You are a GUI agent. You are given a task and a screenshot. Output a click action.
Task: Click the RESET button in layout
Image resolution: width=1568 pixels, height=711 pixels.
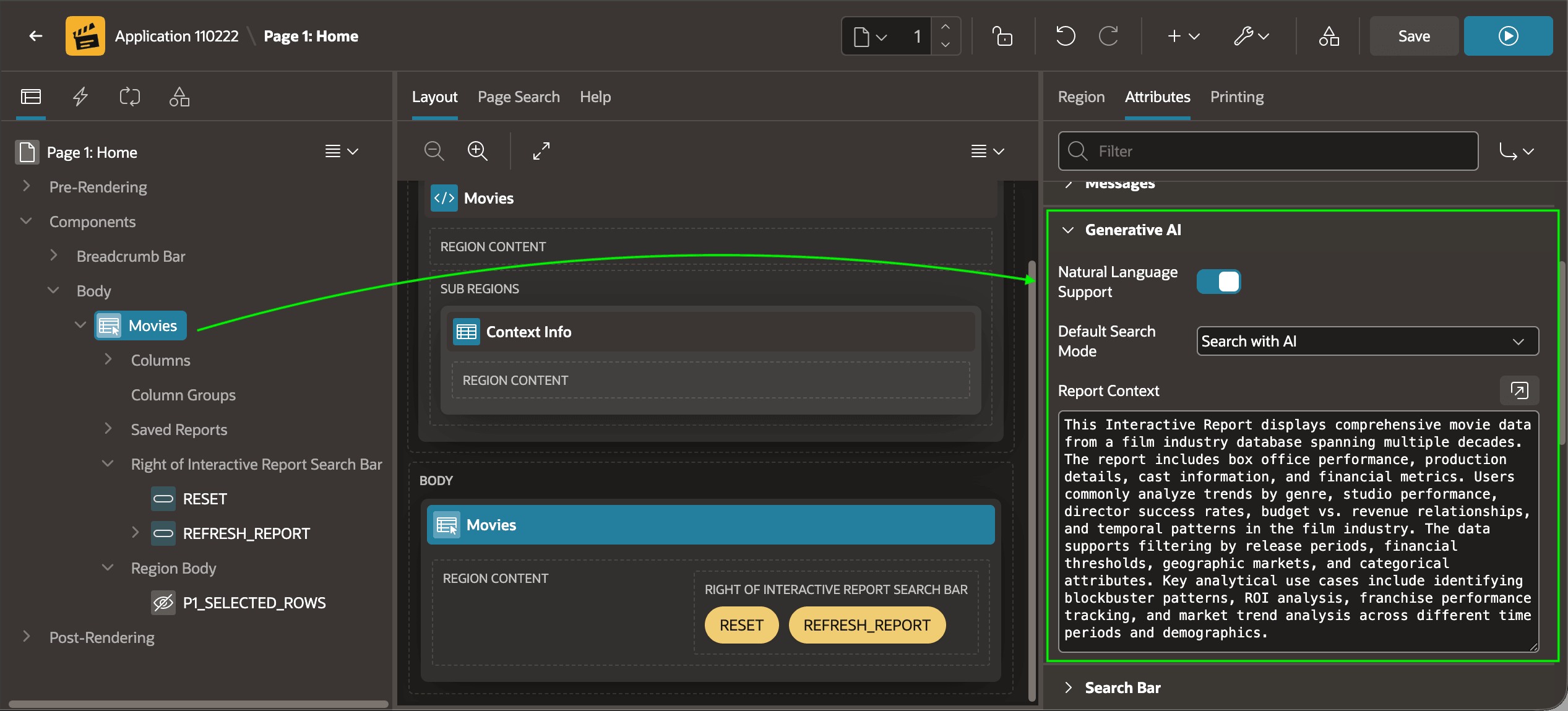pos(741,625)
